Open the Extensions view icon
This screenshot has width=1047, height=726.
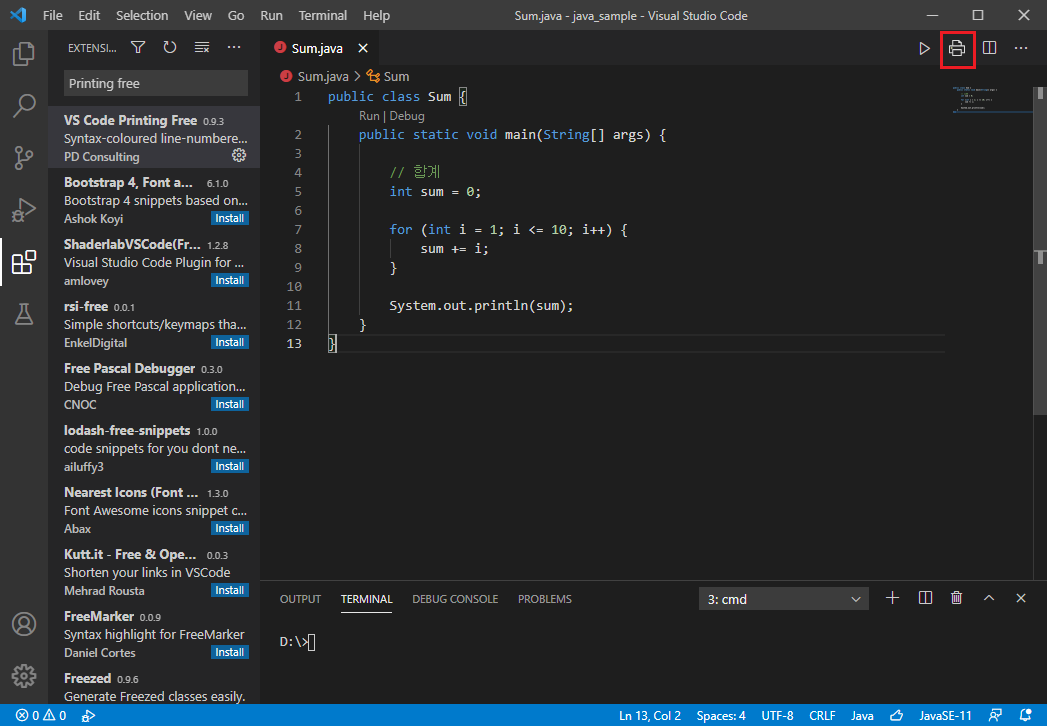click(x=24, y=262)
